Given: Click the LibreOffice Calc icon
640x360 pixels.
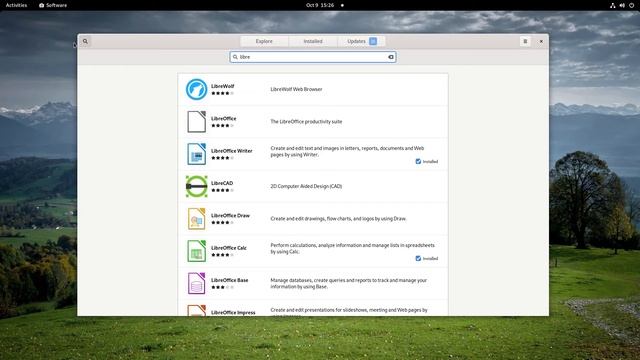Looking at the screenshot, I should [x=196, y=251].
